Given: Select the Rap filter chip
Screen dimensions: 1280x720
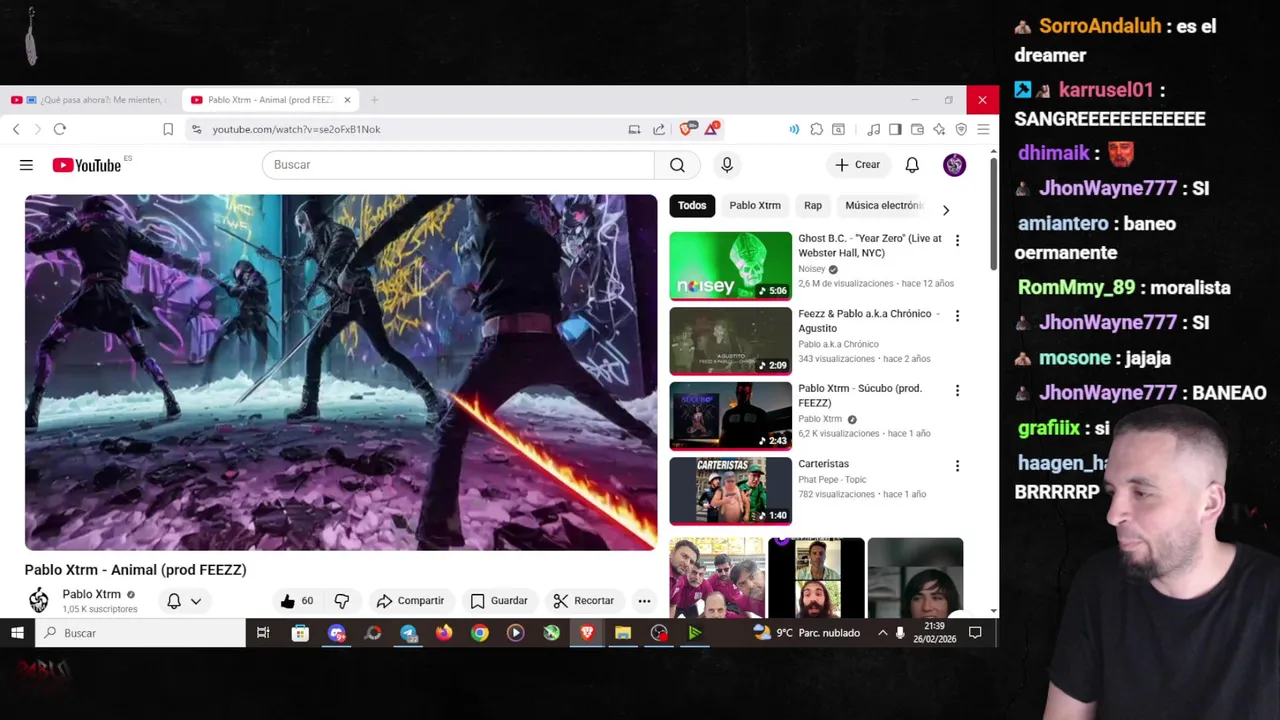Looking at the screenshot, I should [813, 205].
